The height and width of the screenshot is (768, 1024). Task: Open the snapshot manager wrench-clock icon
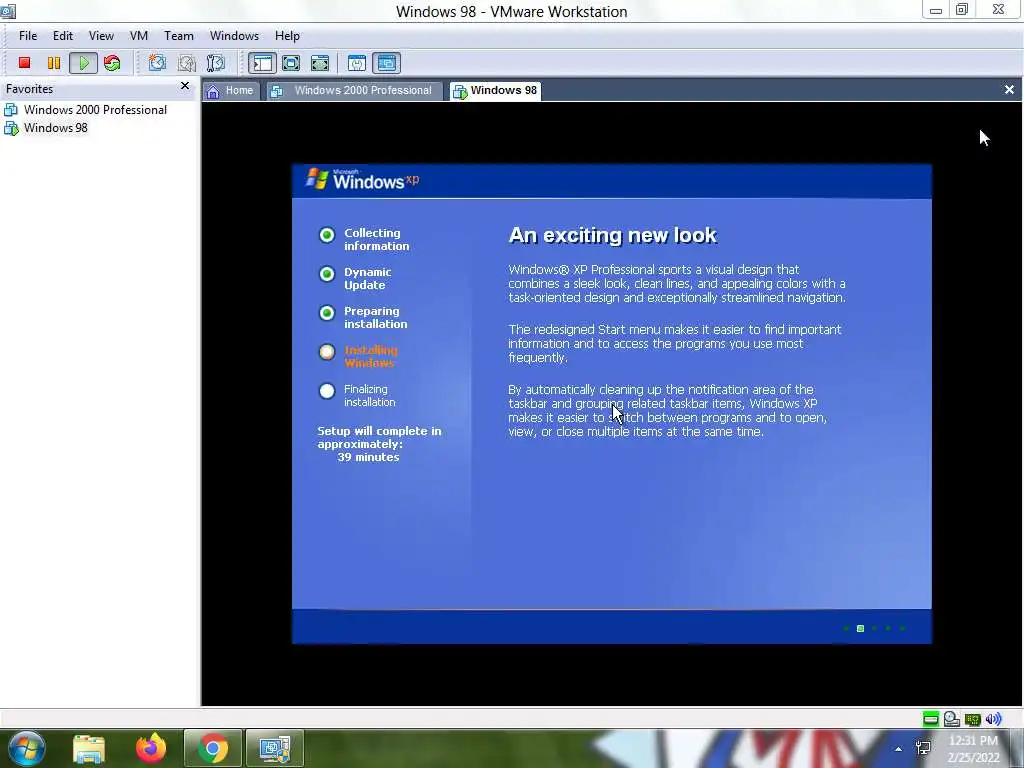pos(216,63)
